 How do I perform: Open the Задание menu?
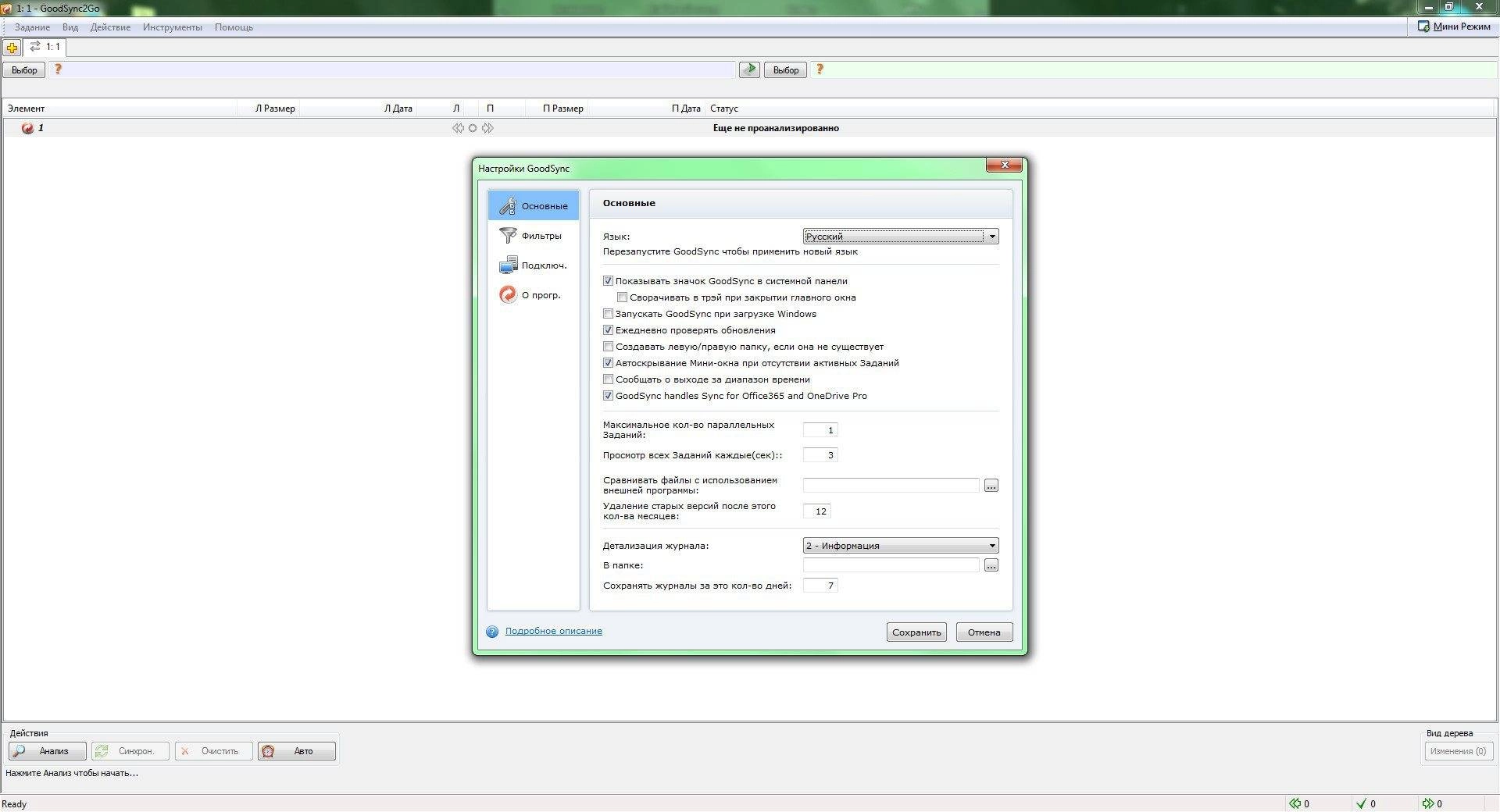pos(32,27)
